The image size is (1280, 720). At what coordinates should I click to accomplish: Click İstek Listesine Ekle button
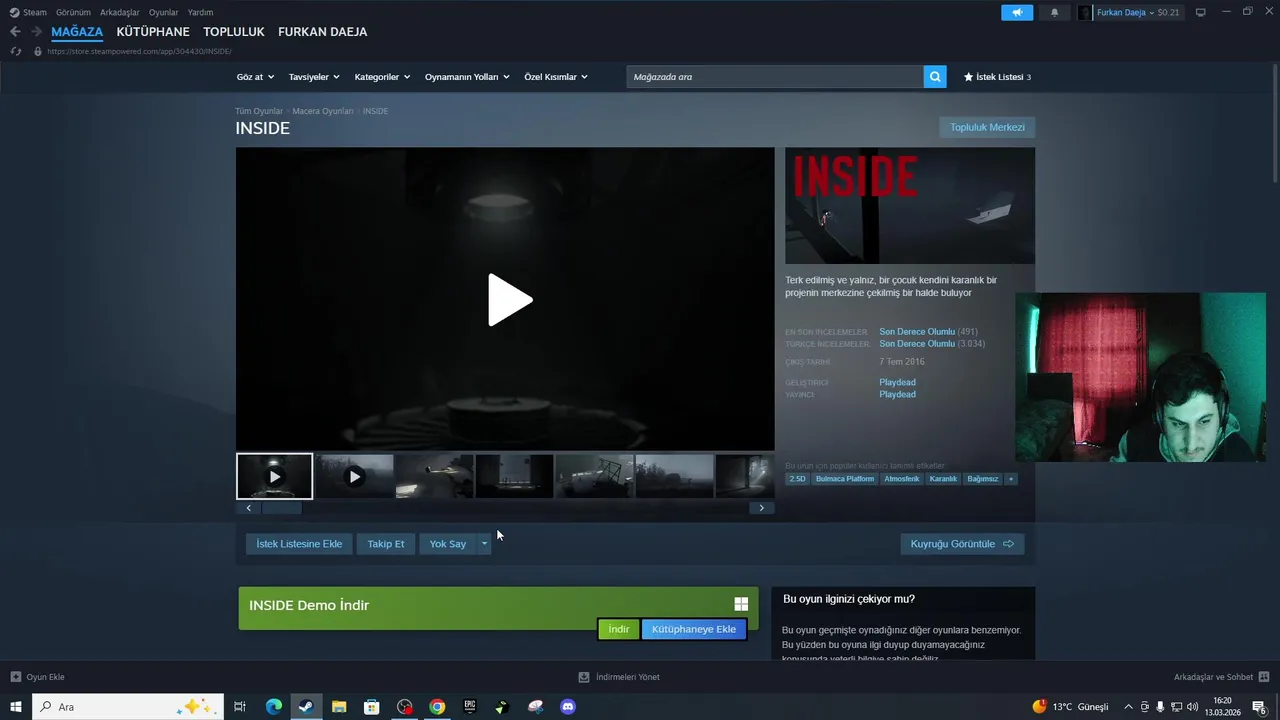299,544
